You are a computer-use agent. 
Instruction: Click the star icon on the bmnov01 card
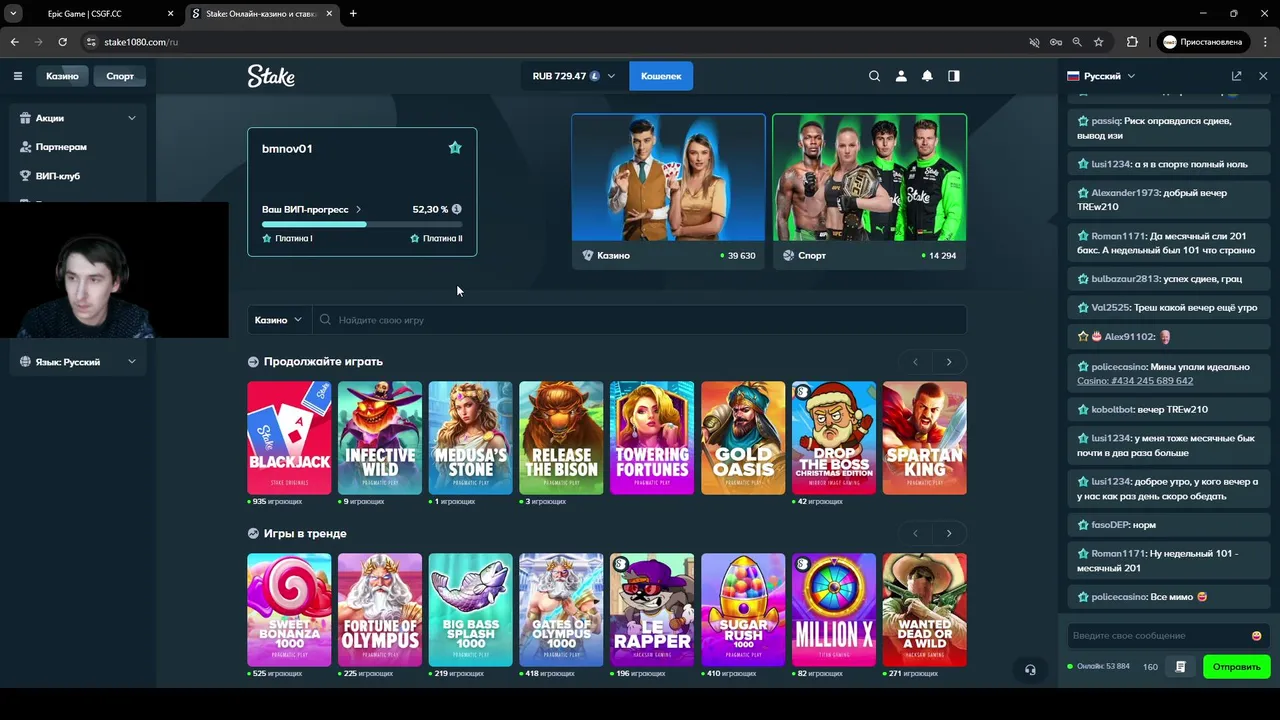click(455, 148)
